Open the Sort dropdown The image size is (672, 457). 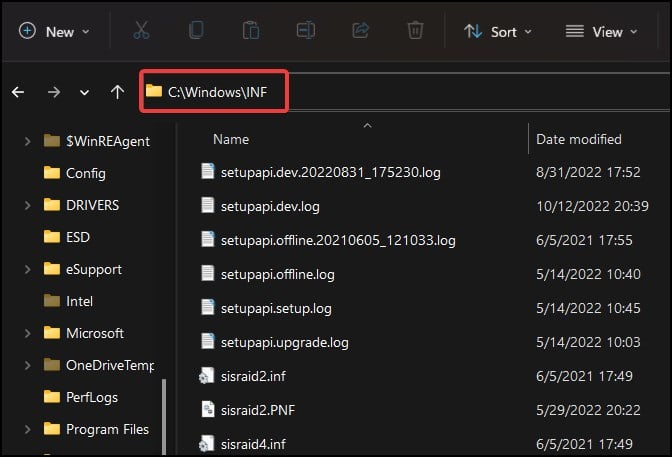(x=498, y=32)
